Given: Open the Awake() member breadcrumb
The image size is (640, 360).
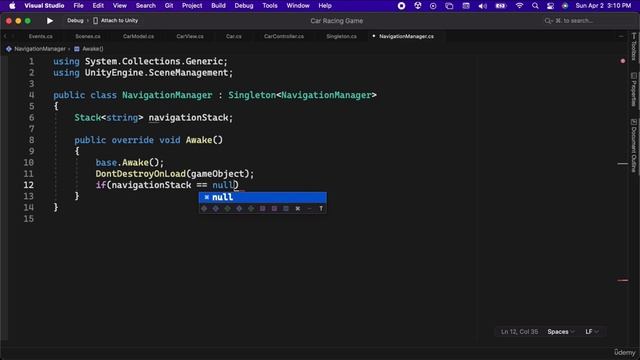Looking at the screenshot, I should coord(89,49).
